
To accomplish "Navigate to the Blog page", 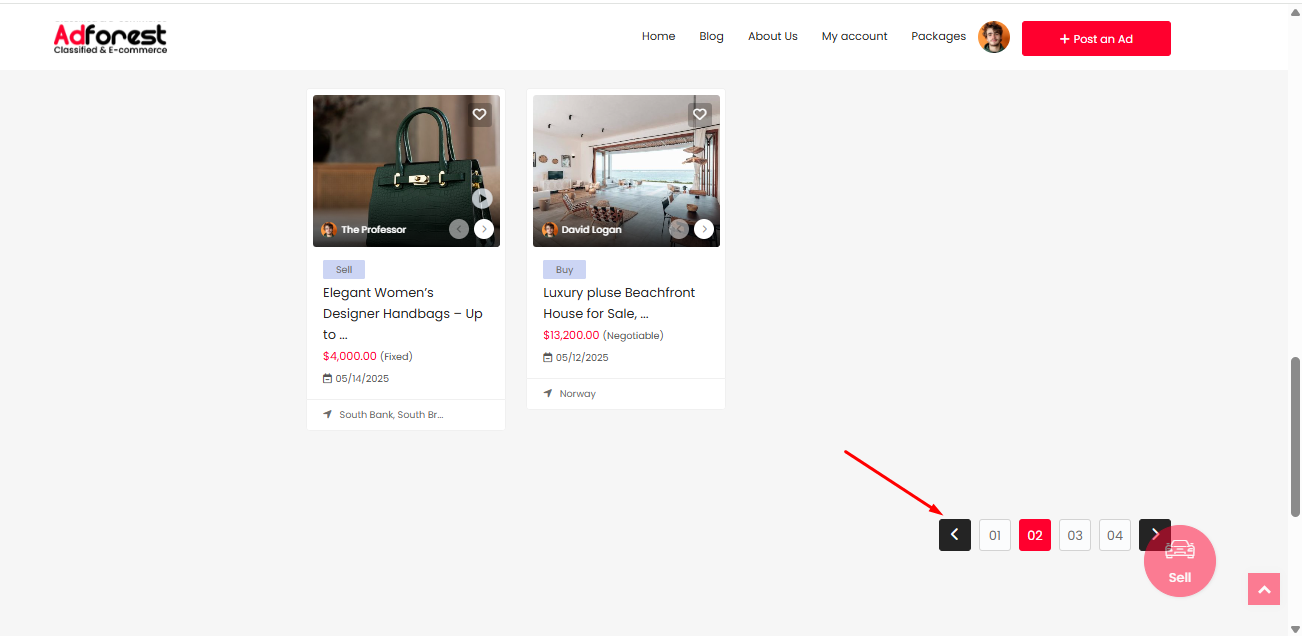I will click(711, 37).
